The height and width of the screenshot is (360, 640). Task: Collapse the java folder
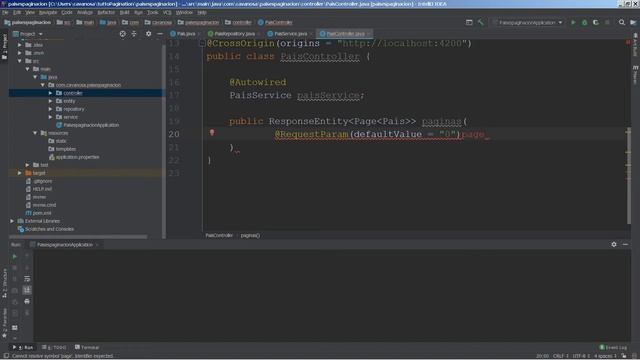pos(35,77)
